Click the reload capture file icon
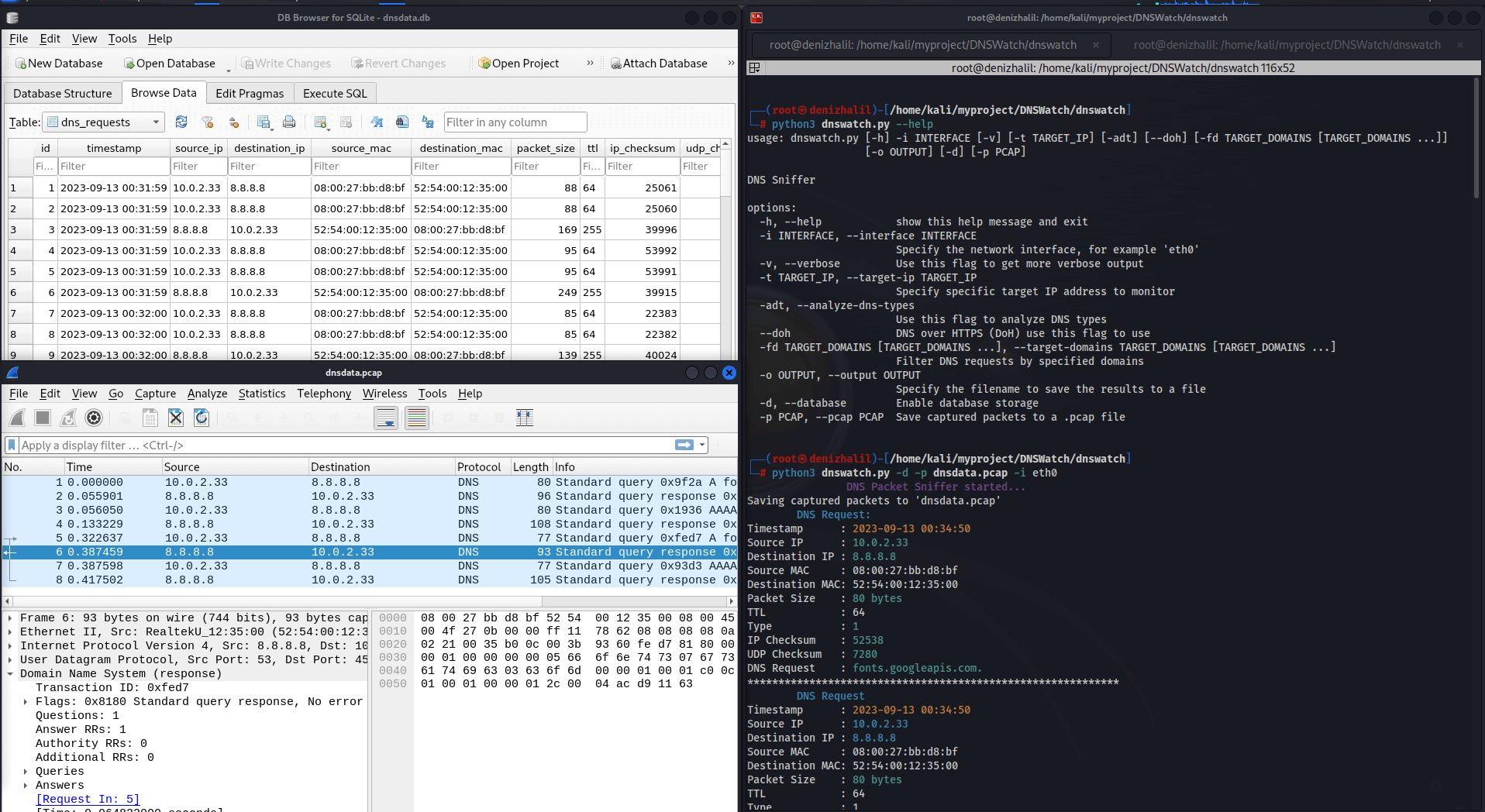 pos(202,418)
